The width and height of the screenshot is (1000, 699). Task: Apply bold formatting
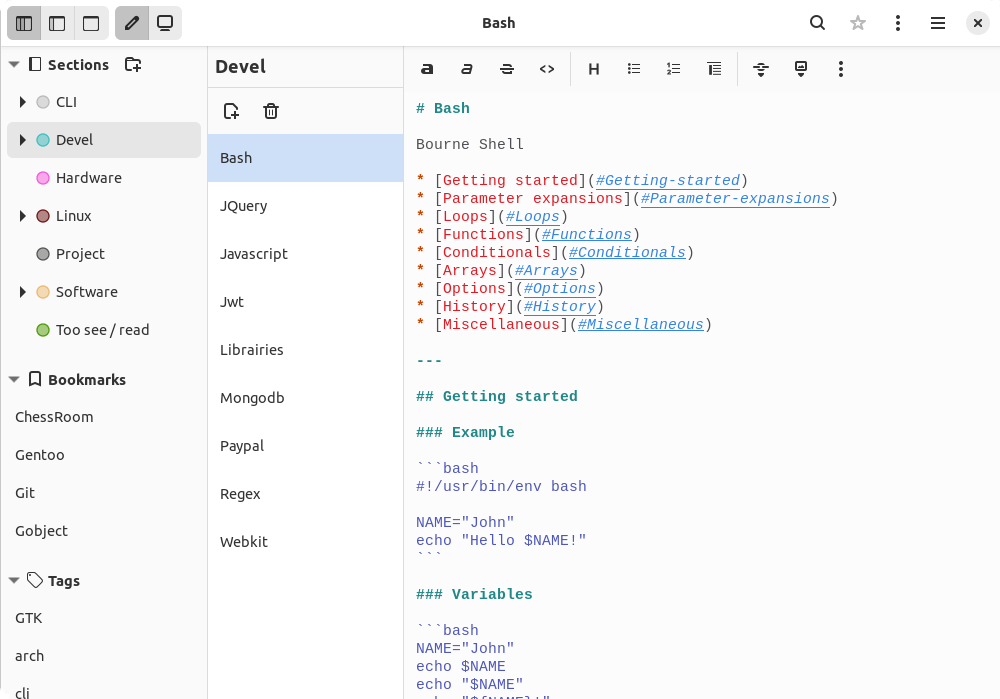click(x=427, y=69)
